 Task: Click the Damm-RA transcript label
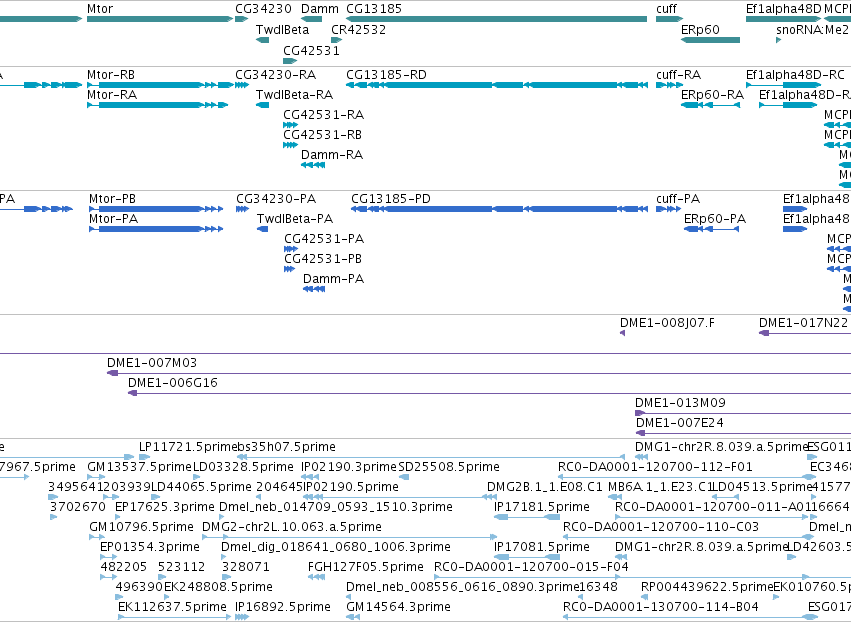(332, 155)
